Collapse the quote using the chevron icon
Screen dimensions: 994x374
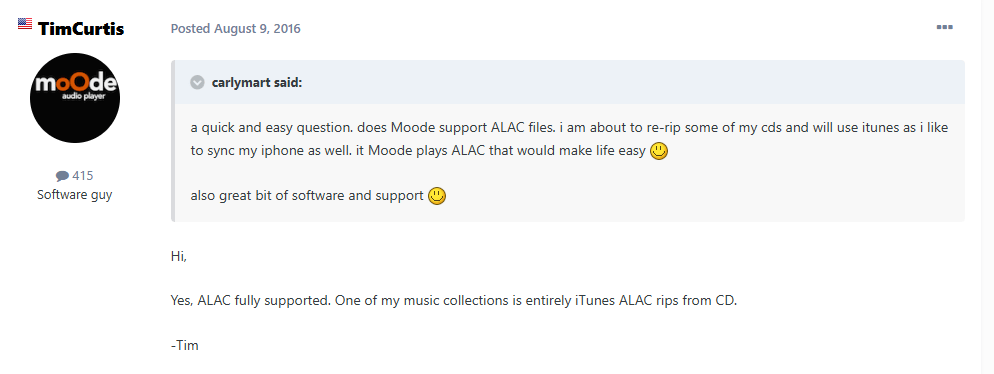(198, 82)
